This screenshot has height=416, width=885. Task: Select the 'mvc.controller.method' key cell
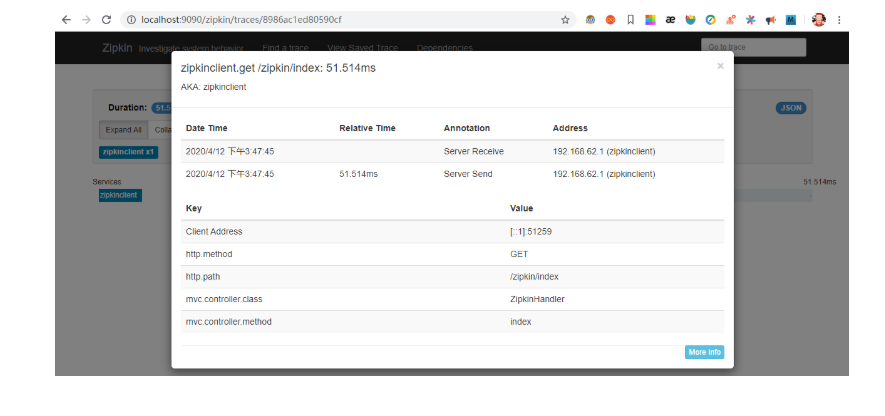pos(229,322)
